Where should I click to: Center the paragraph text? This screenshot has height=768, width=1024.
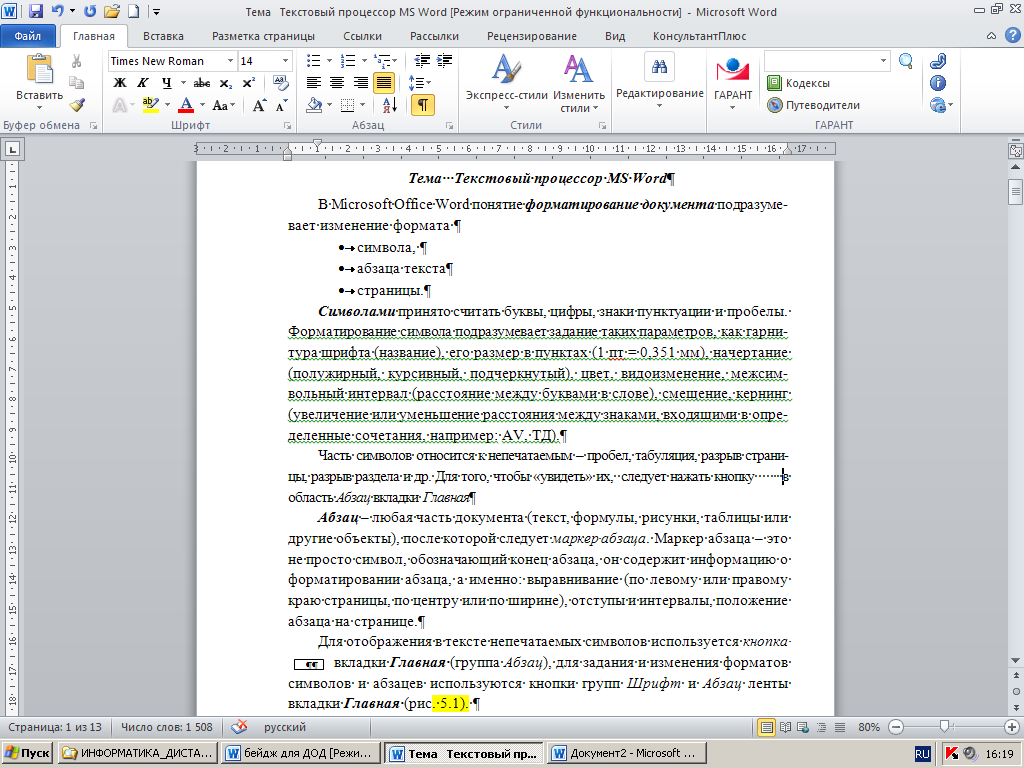click(337, 83)
